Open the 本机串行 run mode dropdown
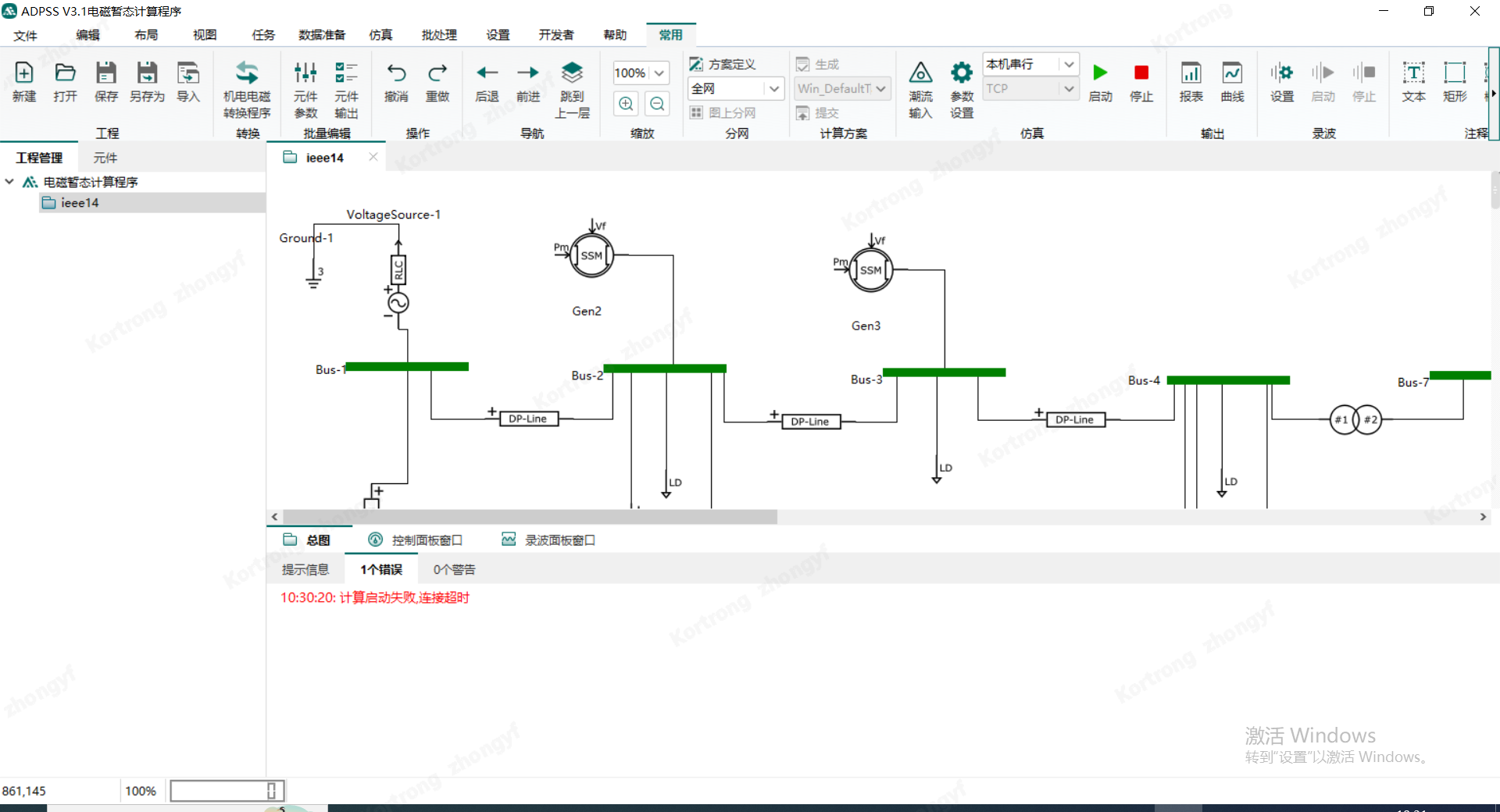 tap(1069, 64)
